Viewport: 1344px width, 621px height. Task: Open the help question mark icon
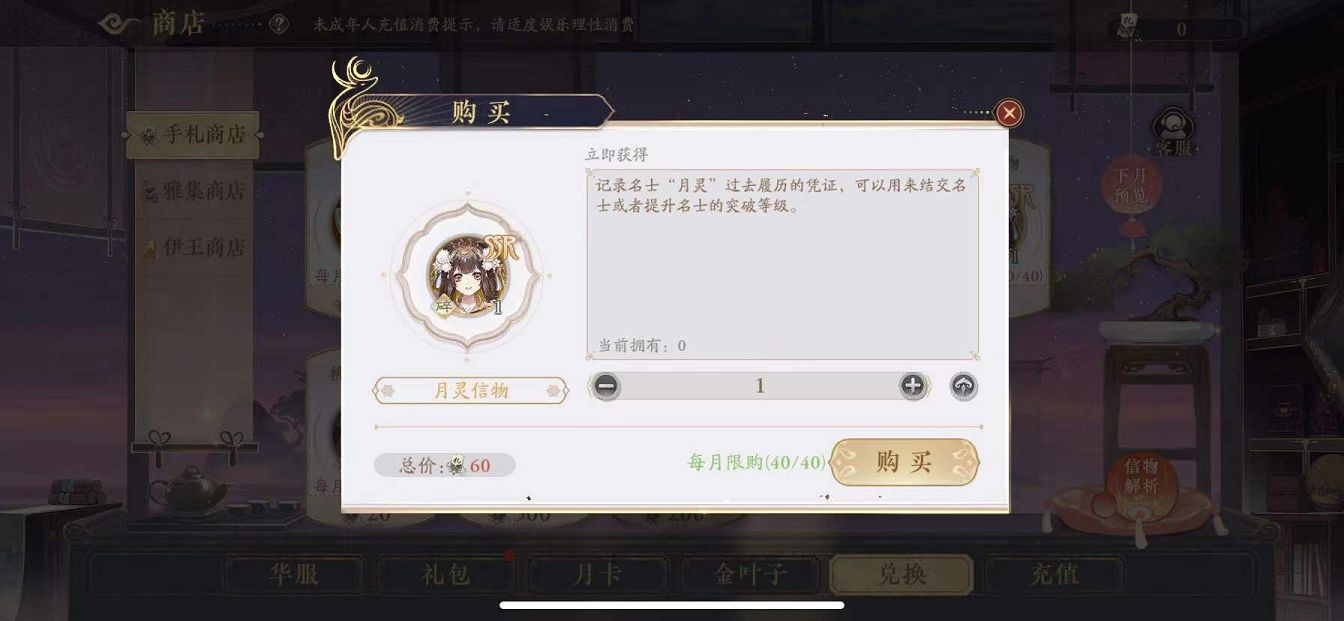click(x=279, y=24)
